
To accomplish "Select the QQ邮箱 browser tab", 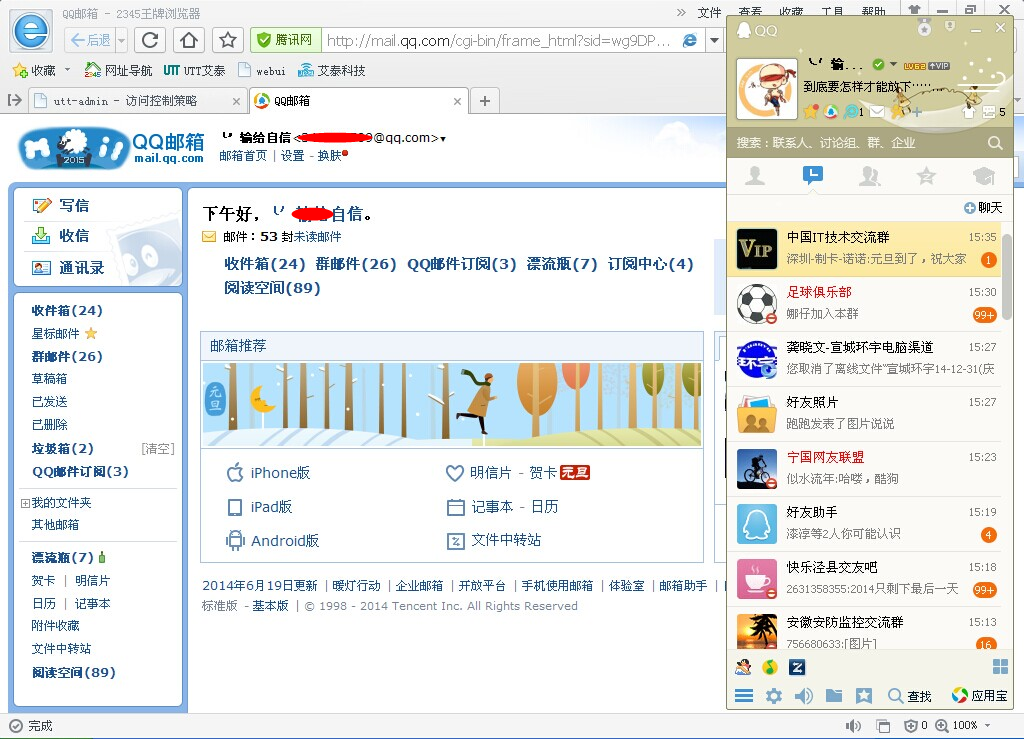I will 360,101.
